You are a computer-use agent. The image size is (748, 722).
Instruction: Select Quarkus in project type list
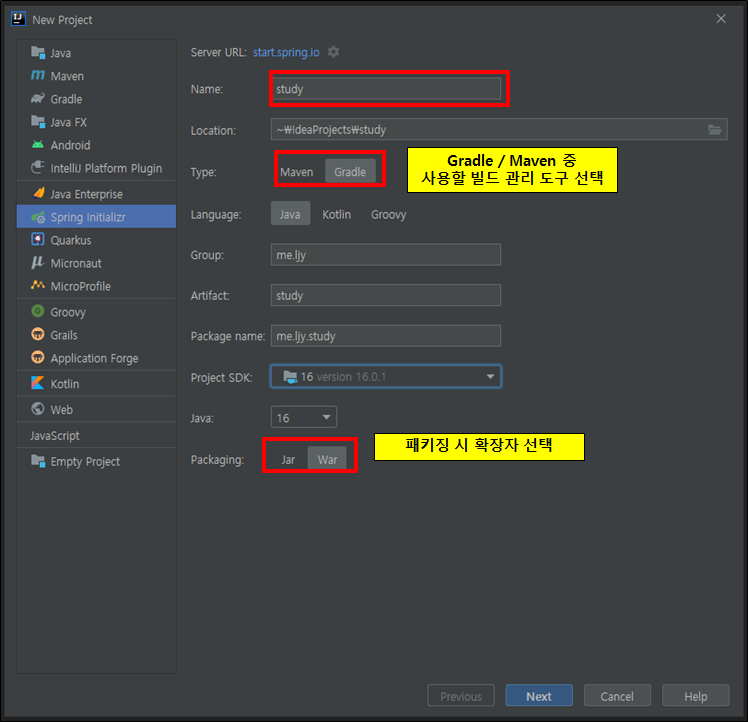(x=96, y=240)
